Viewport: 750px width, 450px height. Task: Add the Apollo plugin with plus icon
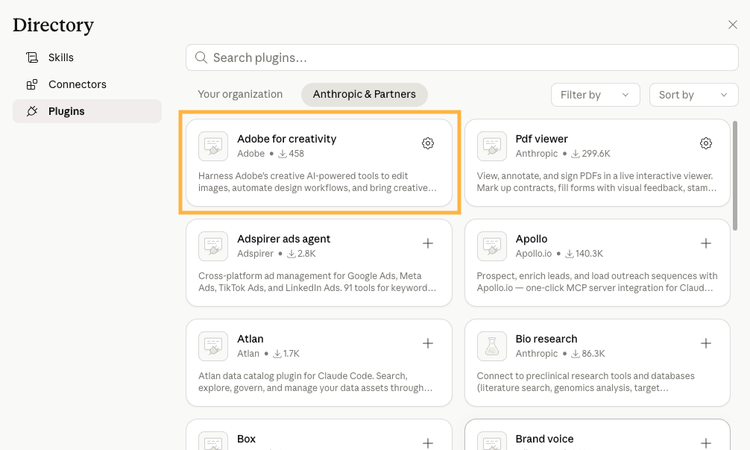tap(706, 243)
